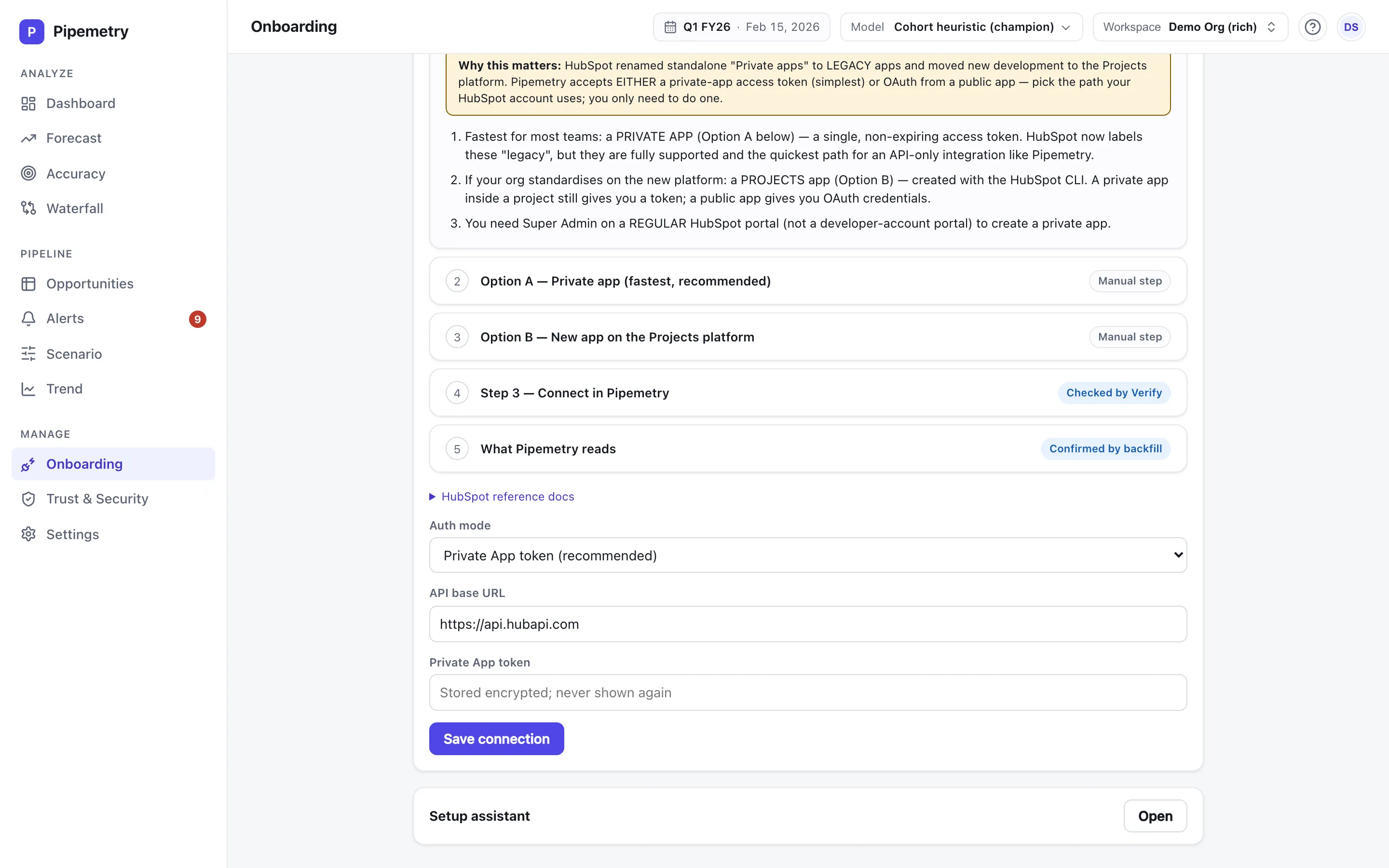Open the DS user avatar menu
The image size is (1389, 868).
pos(1351,27)
